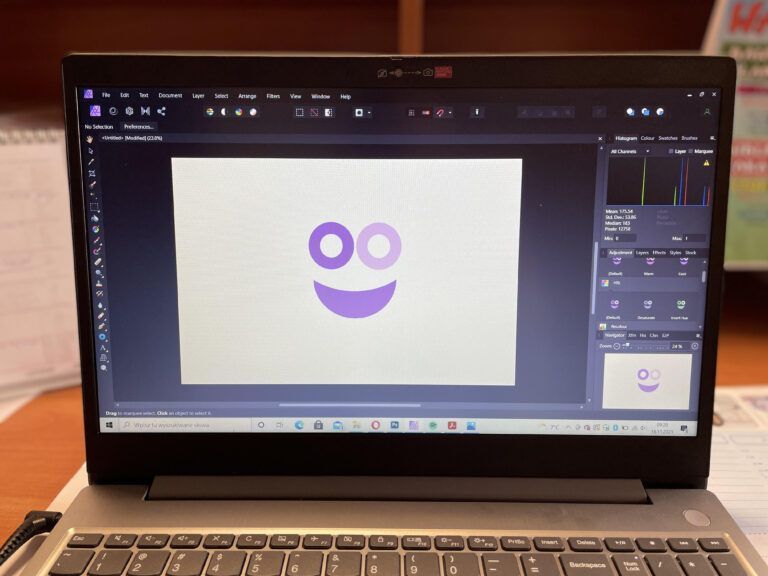
Task: Switch to the Layers tab
Action: pos(642,253)
